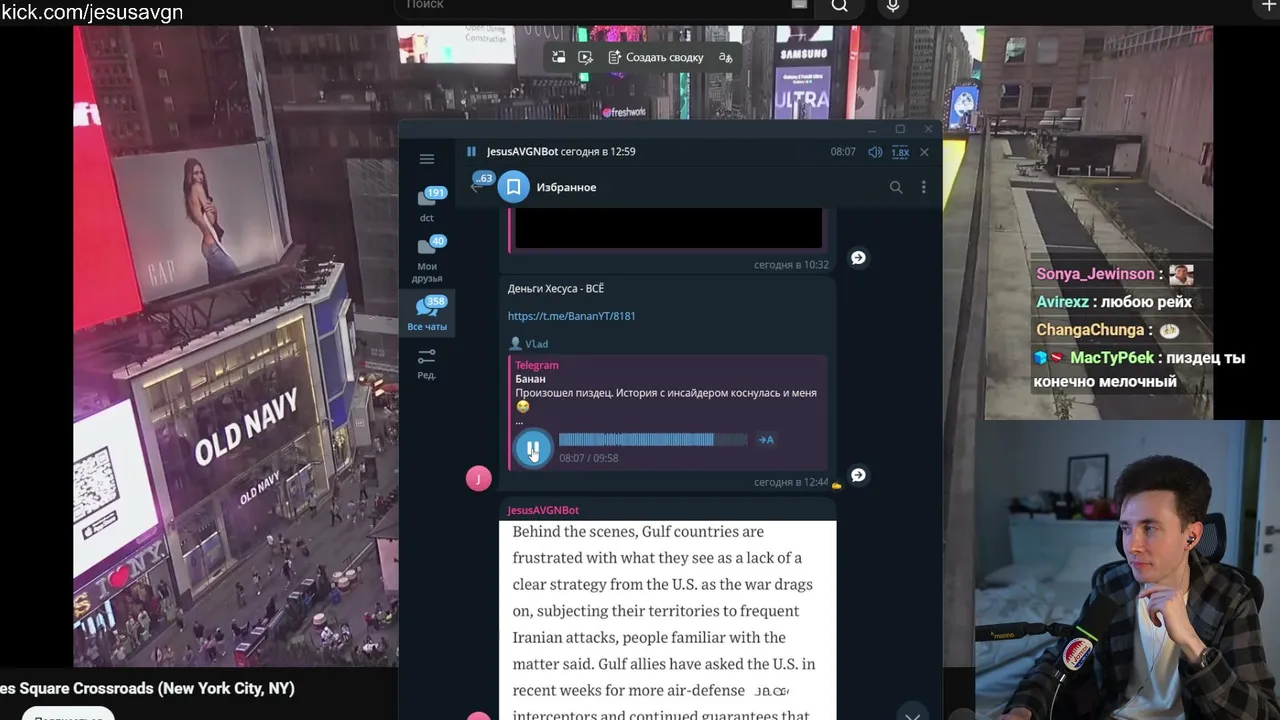Select the Мои друзья chat folder
The height and width of the screenshot is (720, 1280).
point(427,260)
